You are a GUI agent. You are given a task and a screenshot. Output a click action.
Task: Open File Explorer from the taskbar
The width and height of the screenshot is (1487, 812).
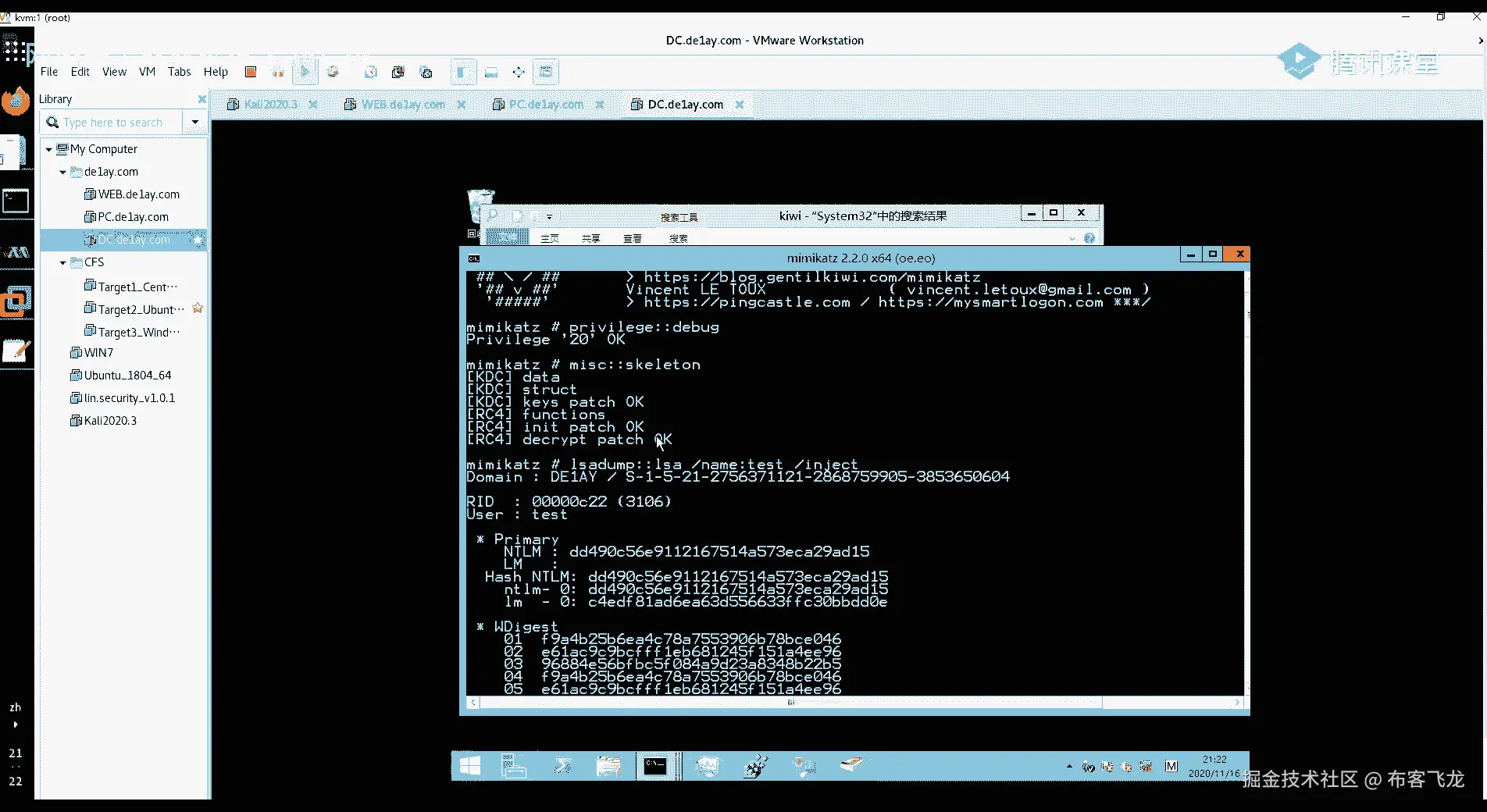click(608, 767)
